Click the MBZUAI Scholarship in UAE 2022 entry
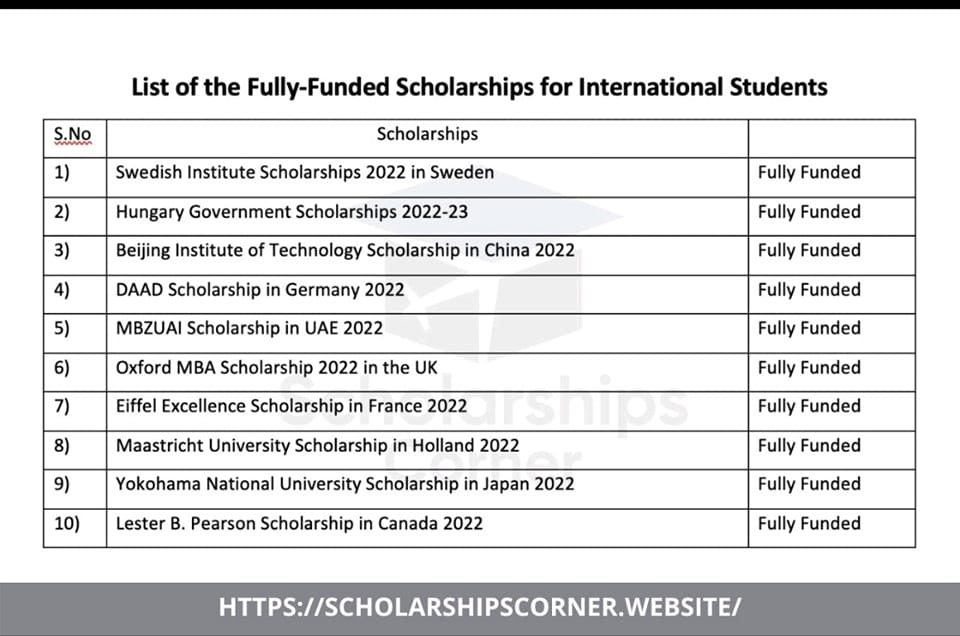 [249, 328]
